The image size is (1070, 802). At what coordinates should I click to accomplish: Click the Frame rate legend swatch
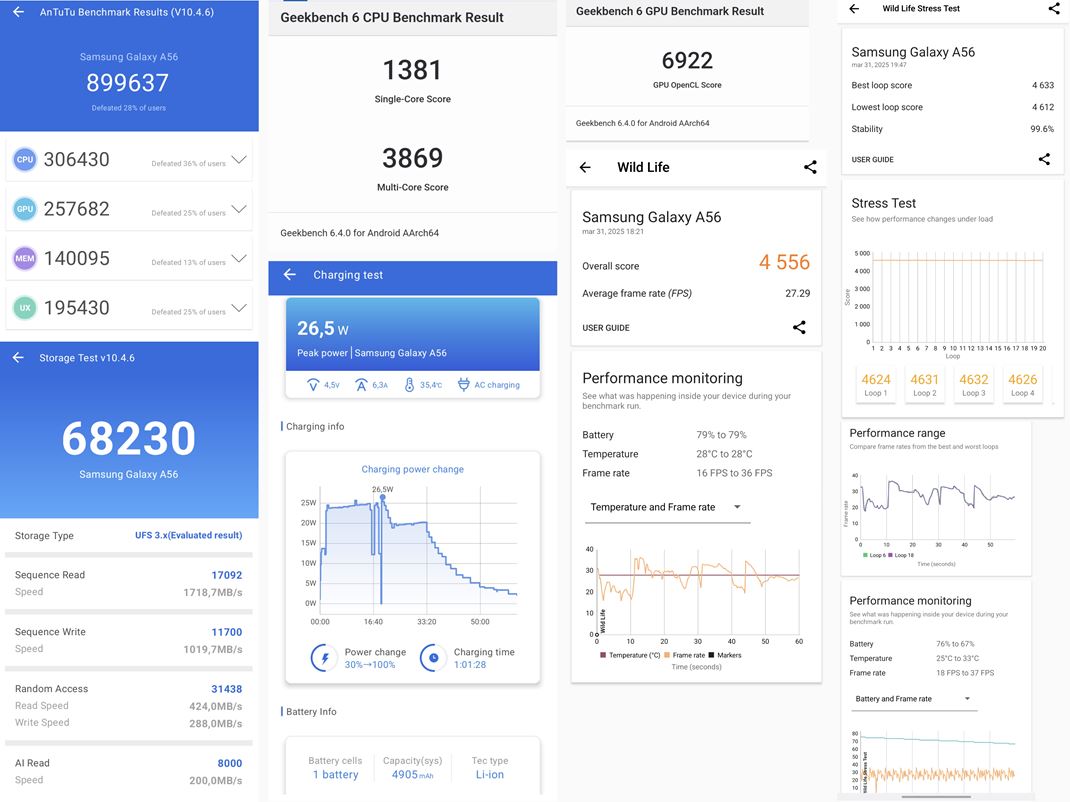[x=667, y=655]
